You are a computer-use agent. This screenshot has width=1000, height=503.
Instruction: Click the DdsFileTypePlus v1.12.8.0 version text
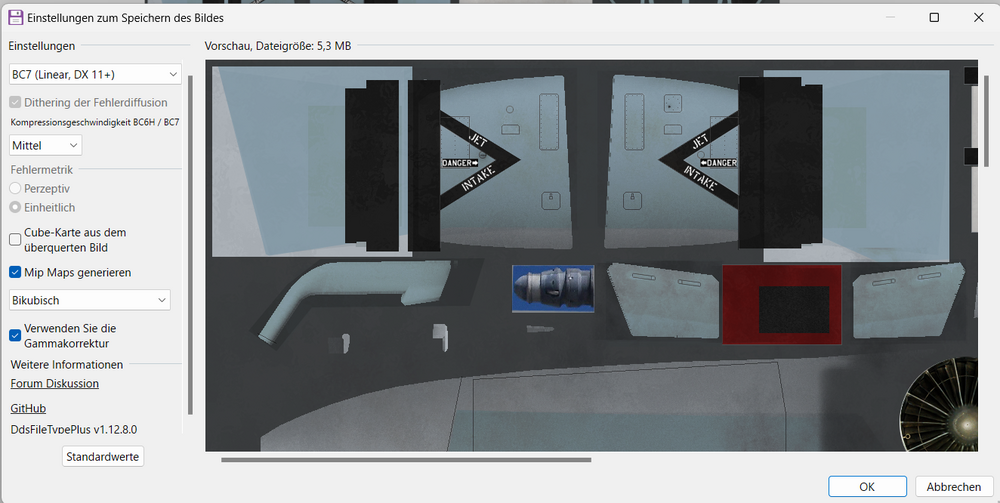point(74,430)
